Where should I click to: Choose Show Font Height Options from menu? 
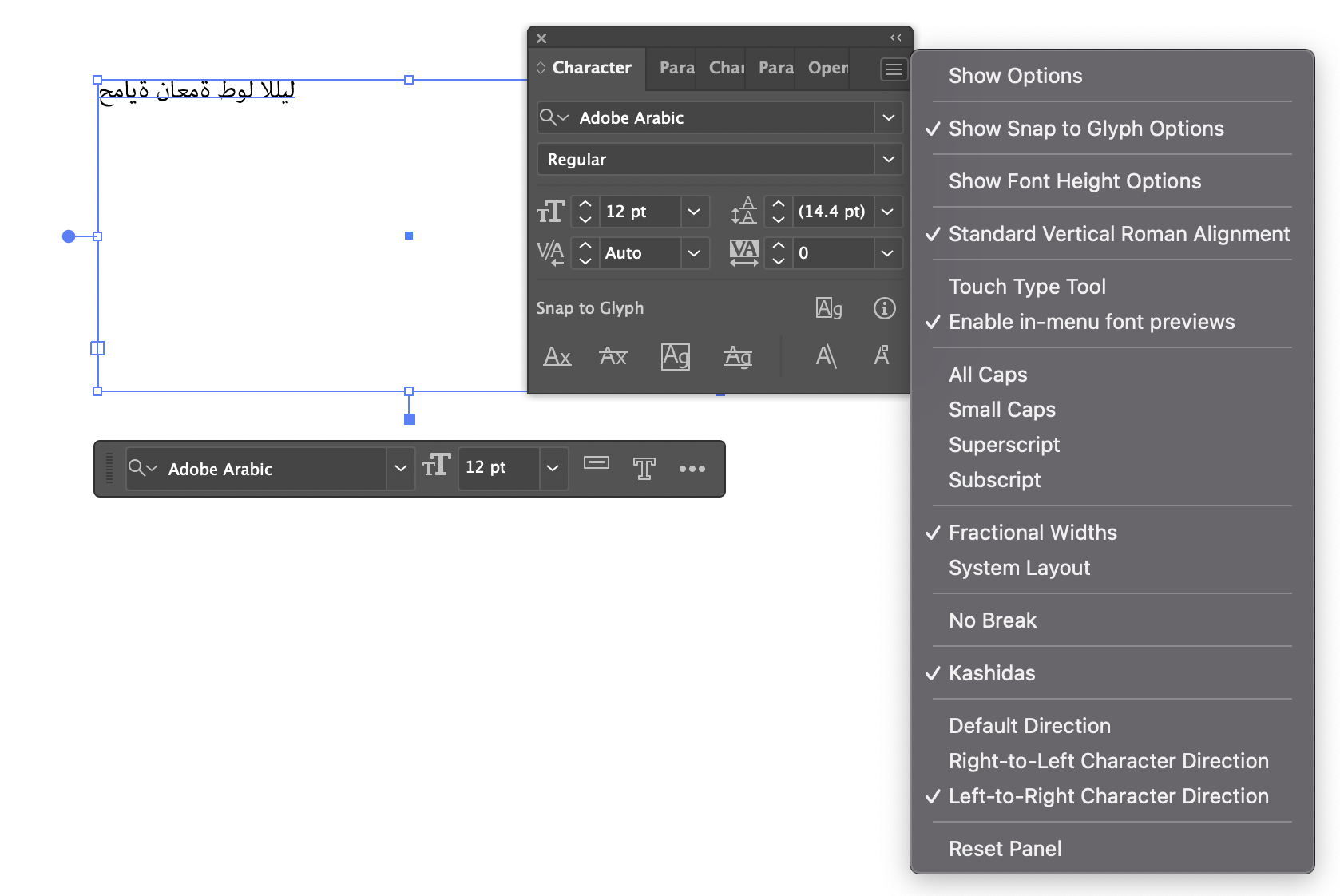pos(1074,181)
